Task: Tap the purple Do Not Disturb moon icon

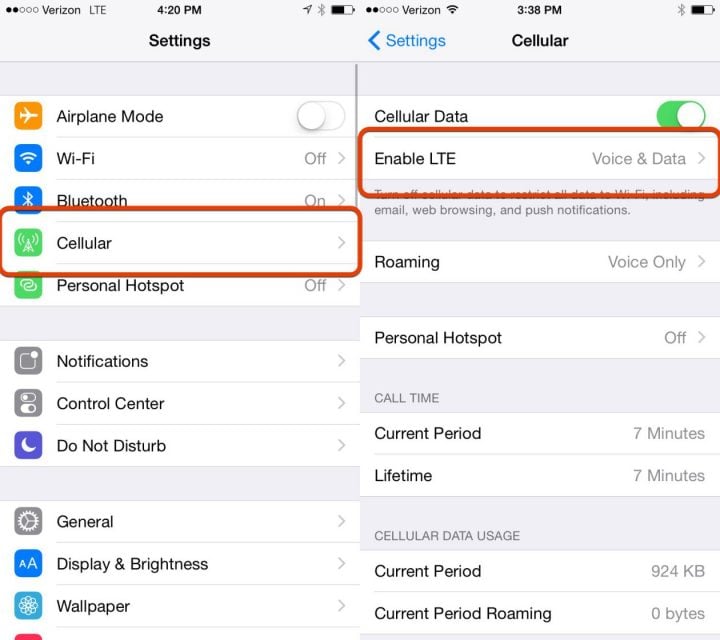Action: [28, 445]
